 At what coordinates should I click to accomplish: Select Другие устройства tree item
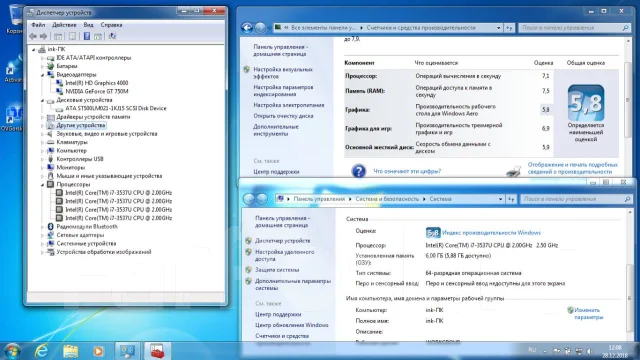point(80,125)
